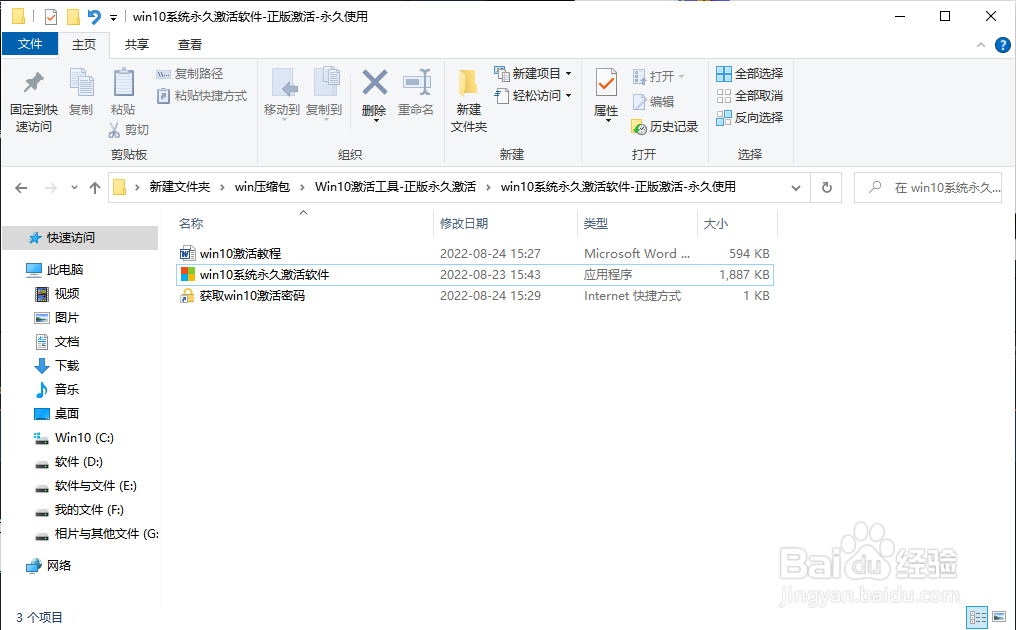Sort by Name (名称) column header
The height and width of the screenshot is (630, 1016).
(x=191, y=224)
